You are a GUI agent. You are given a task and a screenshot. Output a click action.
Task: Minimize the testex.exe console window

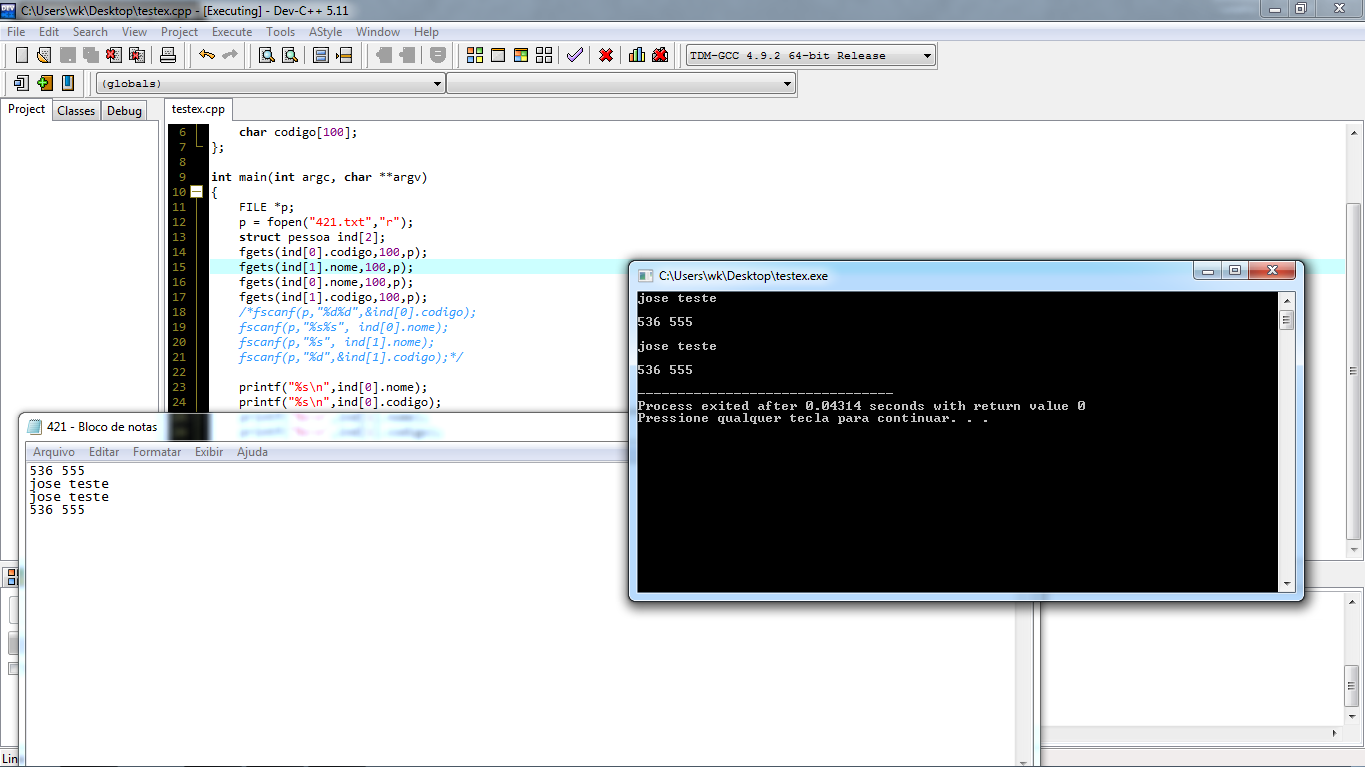coord(1208,270)
